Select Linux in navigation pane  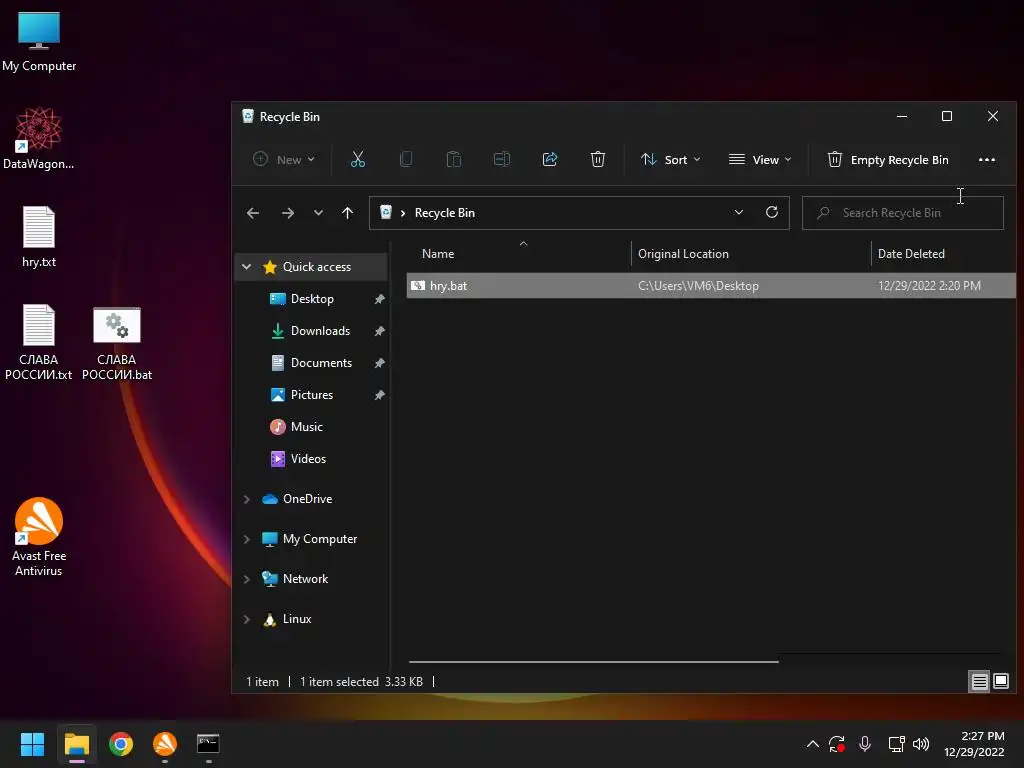click(296, 619)
